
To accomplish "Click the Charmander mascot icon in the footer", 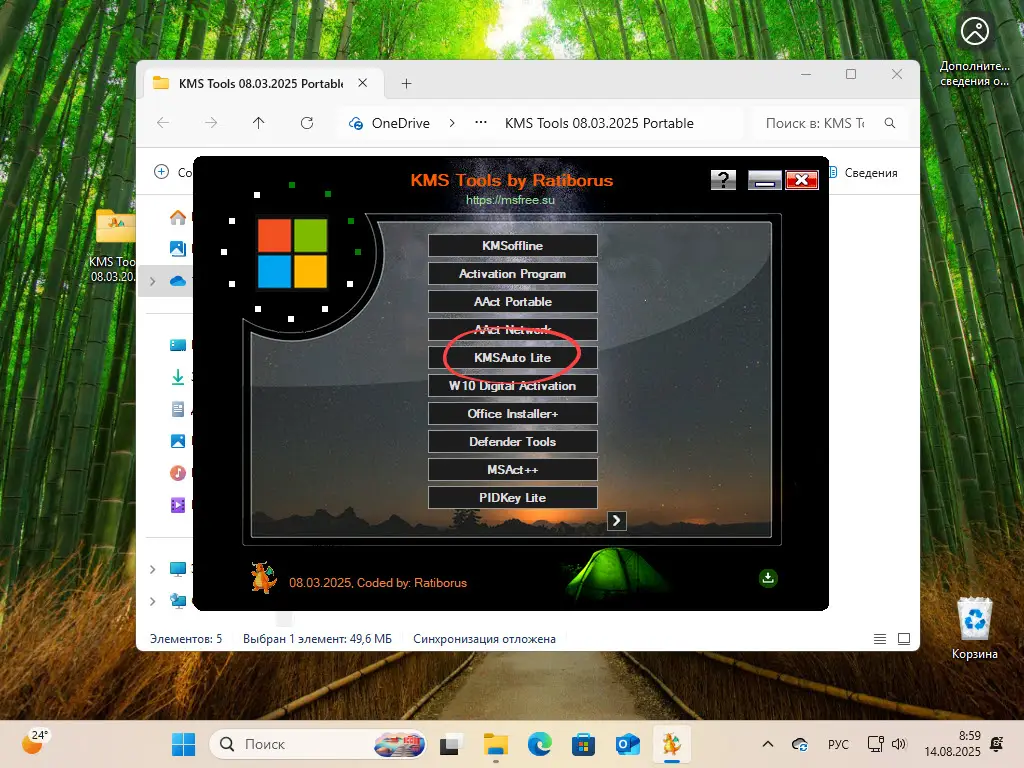I will (x=264, y=578).
